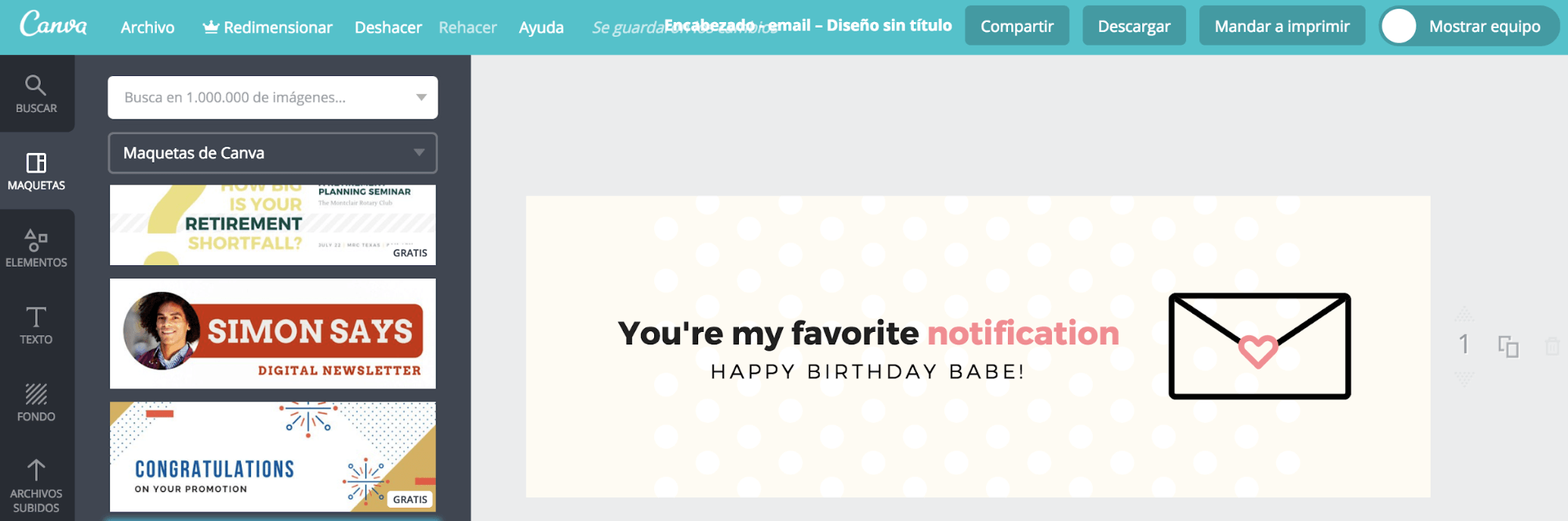Select the Maquetas layouts tab
Image resolution: width=1568 pixels, height=521 pixels.
pos(37,171)
